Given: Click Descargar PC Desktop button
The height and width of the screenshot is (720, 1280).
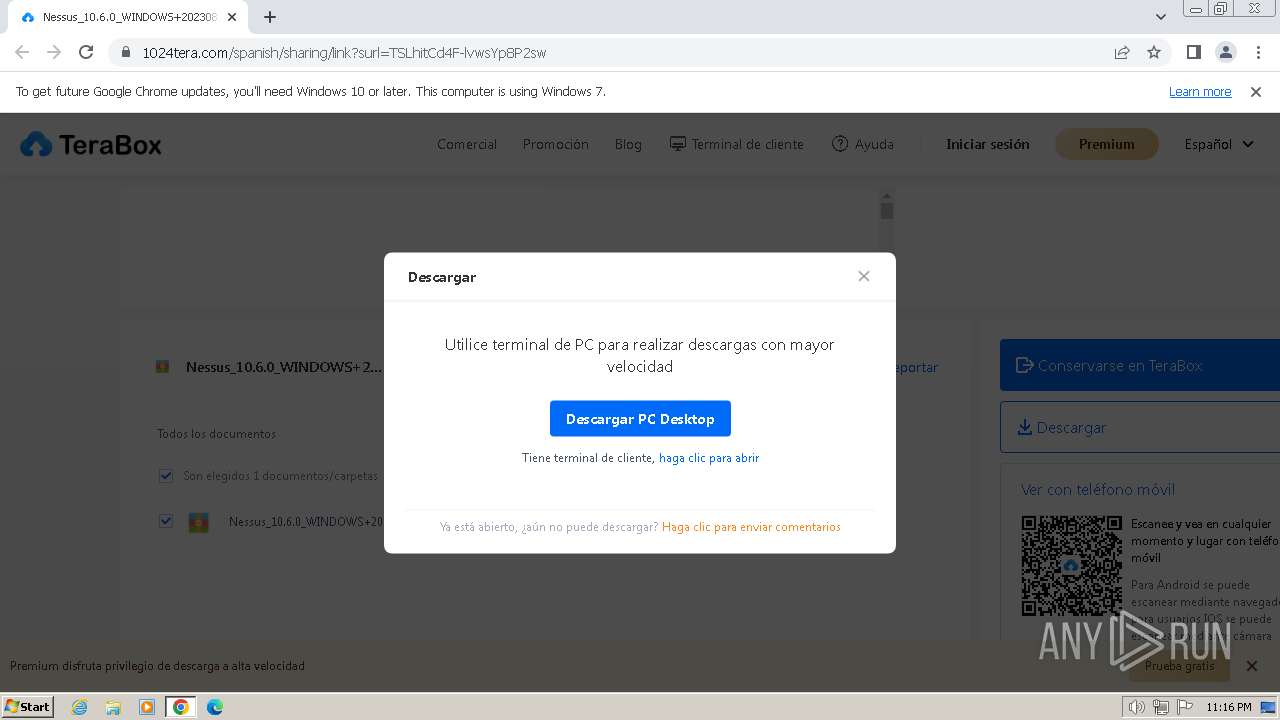Looking at the screenshot, I should tap(640, 419).
